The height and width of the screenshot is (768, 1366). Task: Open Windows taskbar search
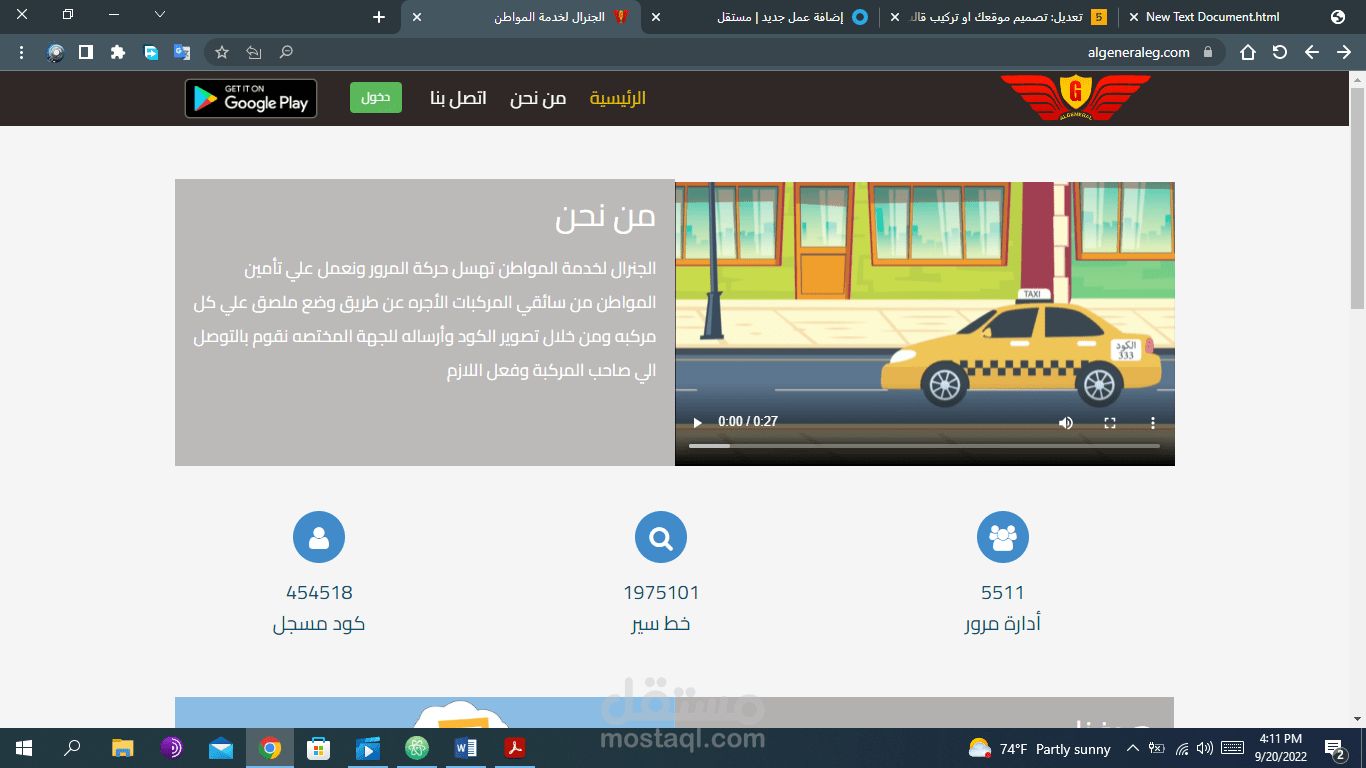coord(72,748)
